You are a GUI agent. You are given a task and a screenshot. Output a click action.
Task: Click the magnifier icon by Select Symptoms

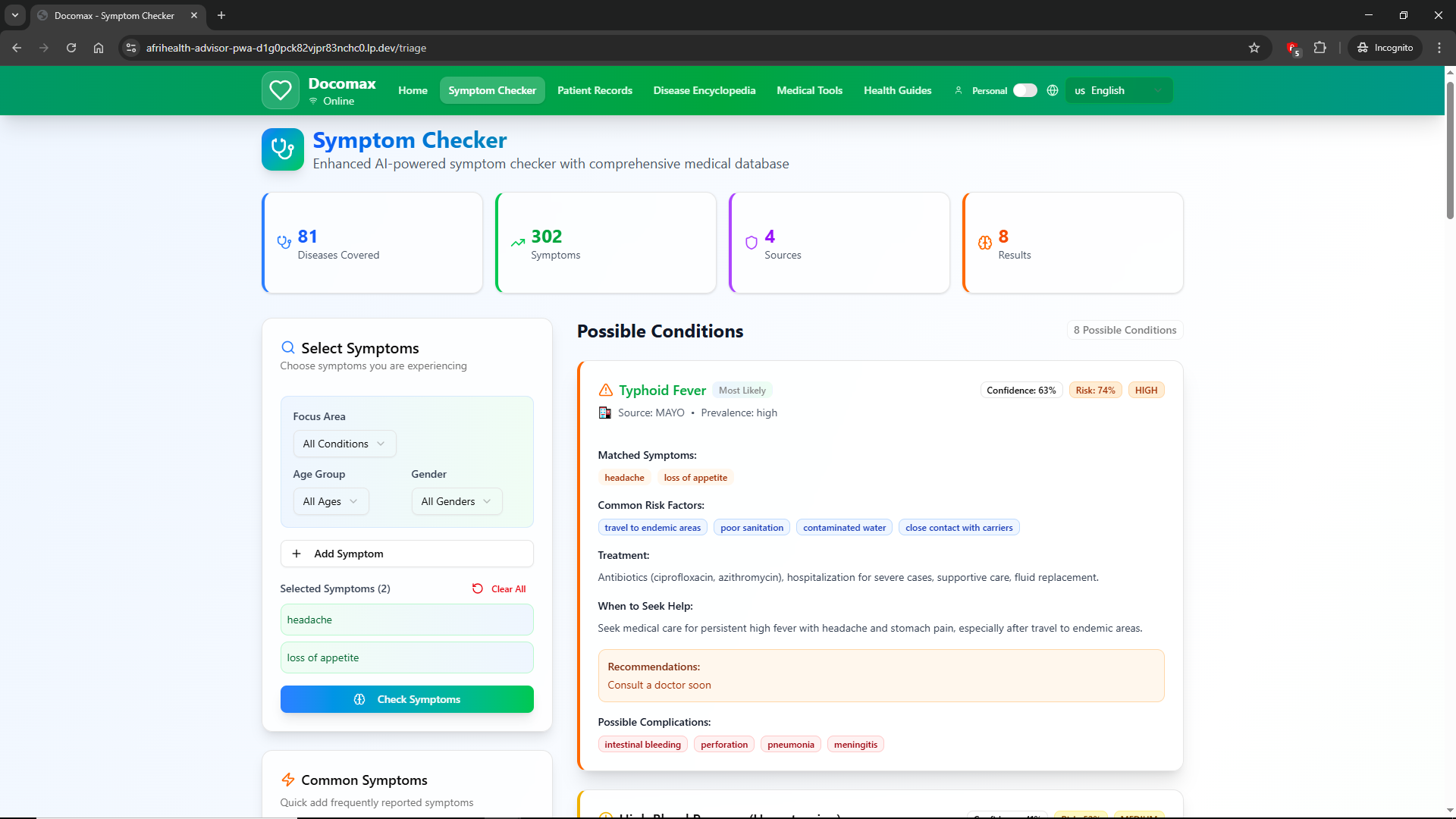point(287,348)
